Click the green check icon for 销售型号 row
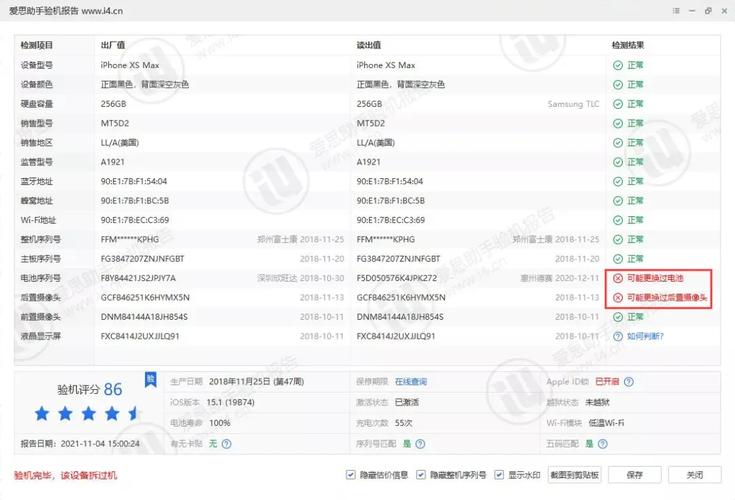The image size is (735, 500). pos(618,123)
